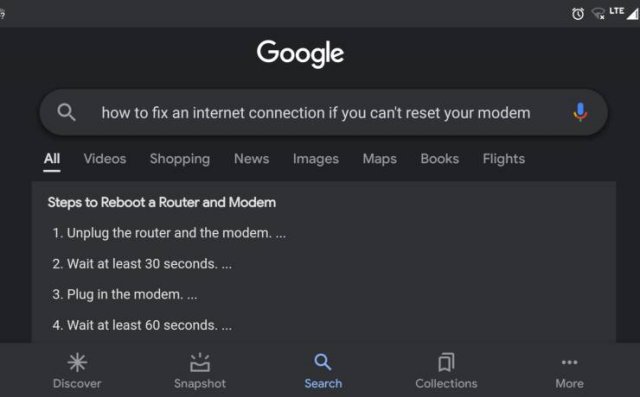Open the Discover asterisk icon
640x397 pixels.
click(77, 362)
